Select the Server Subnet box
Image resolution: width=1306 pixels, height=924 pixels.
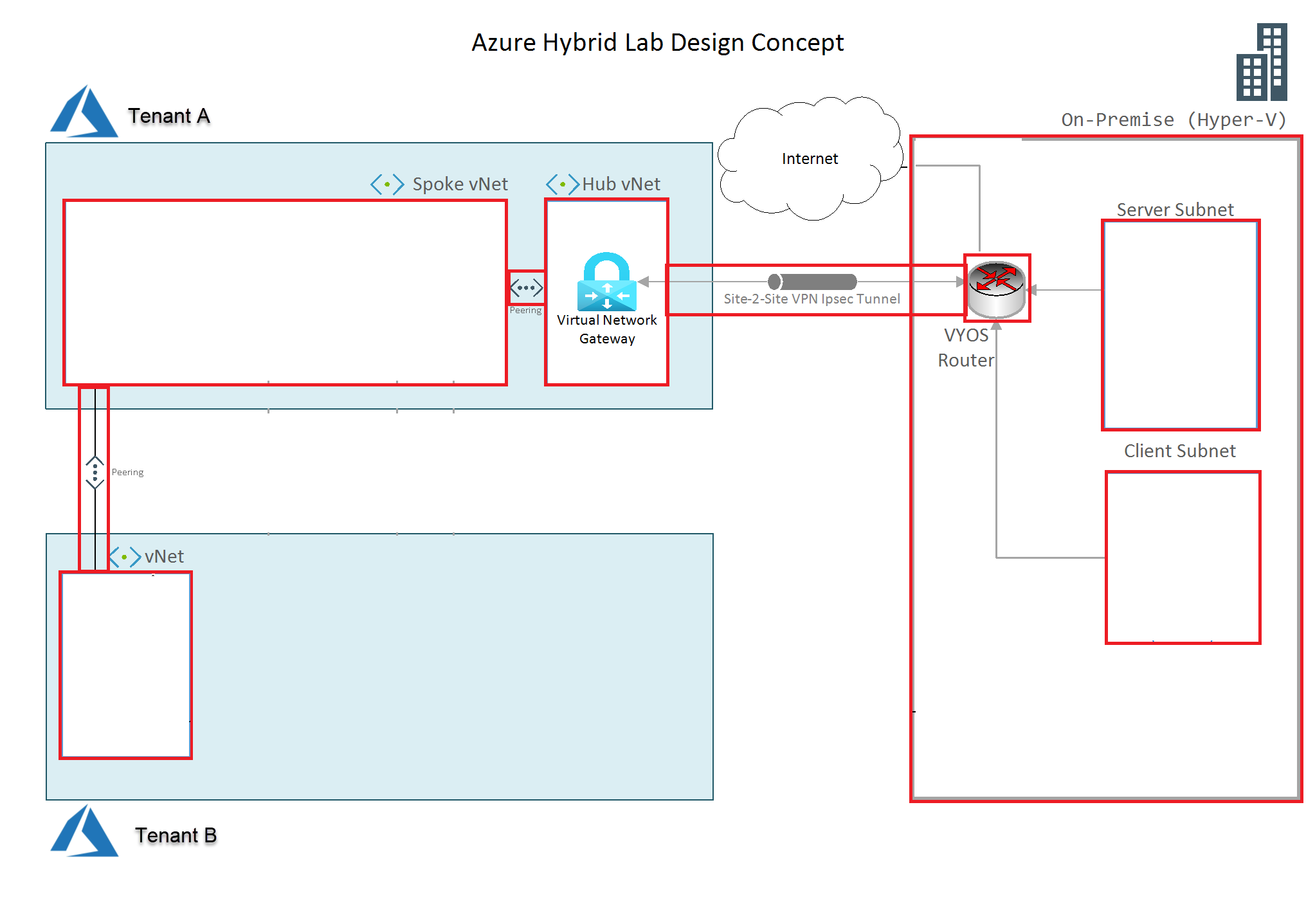coord(1180,325)
